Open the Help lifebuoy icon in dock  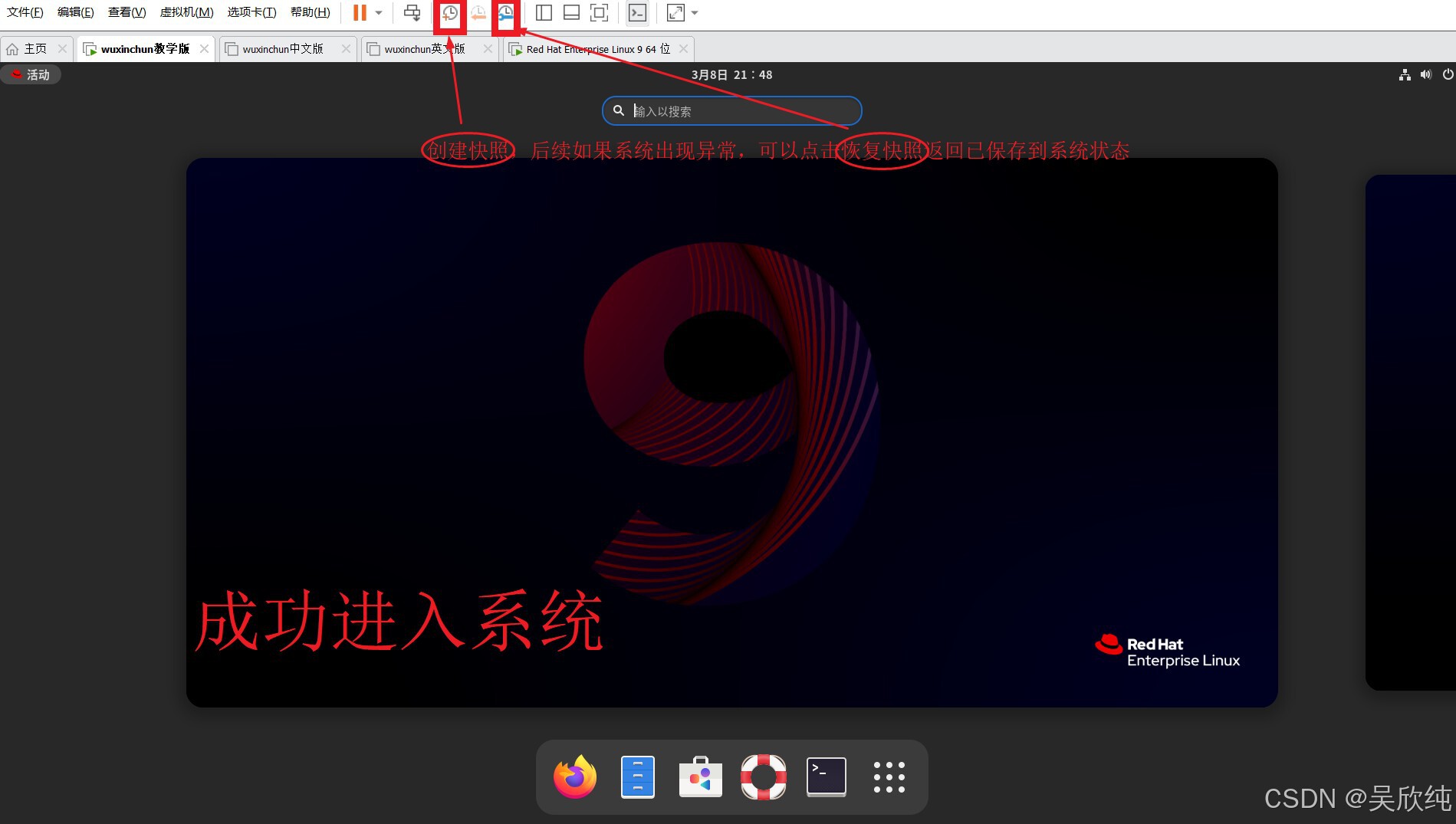[764, 776]
